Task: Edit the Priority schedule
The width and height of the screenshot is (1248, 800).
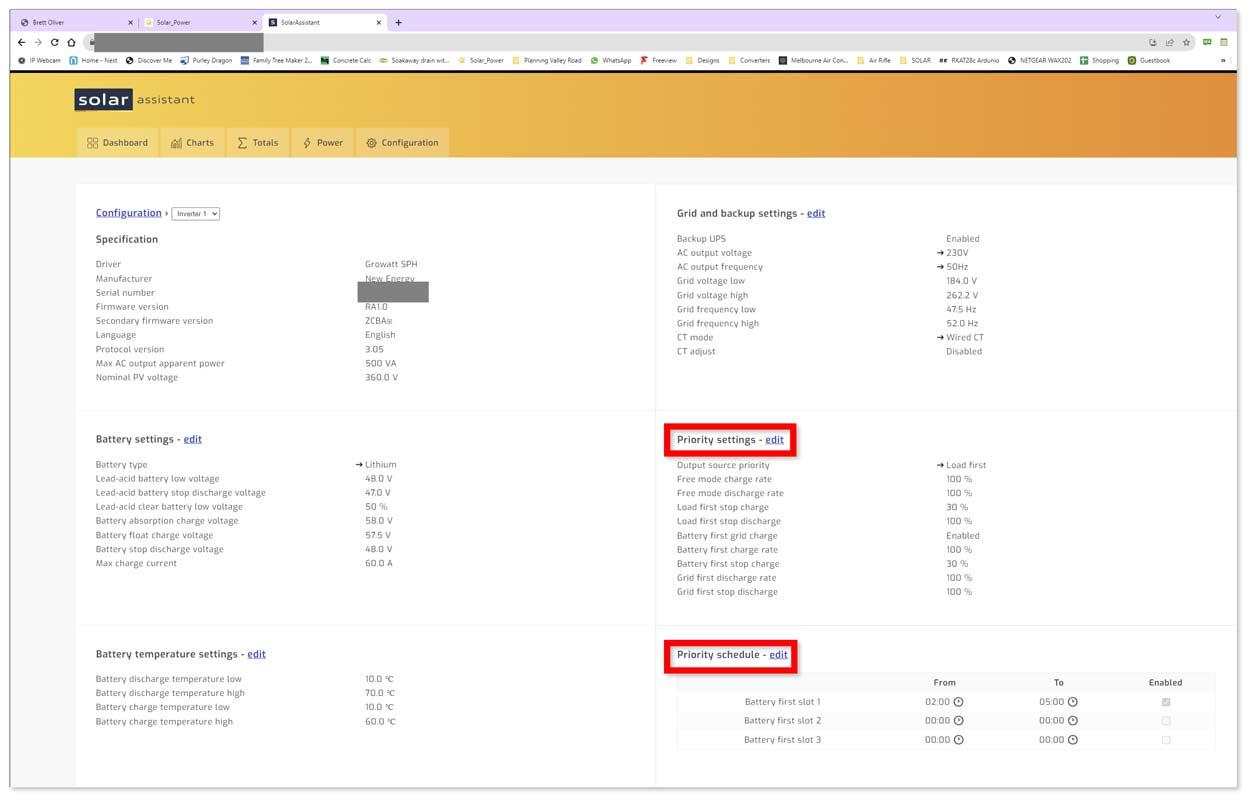Action: tap(779, 655)
